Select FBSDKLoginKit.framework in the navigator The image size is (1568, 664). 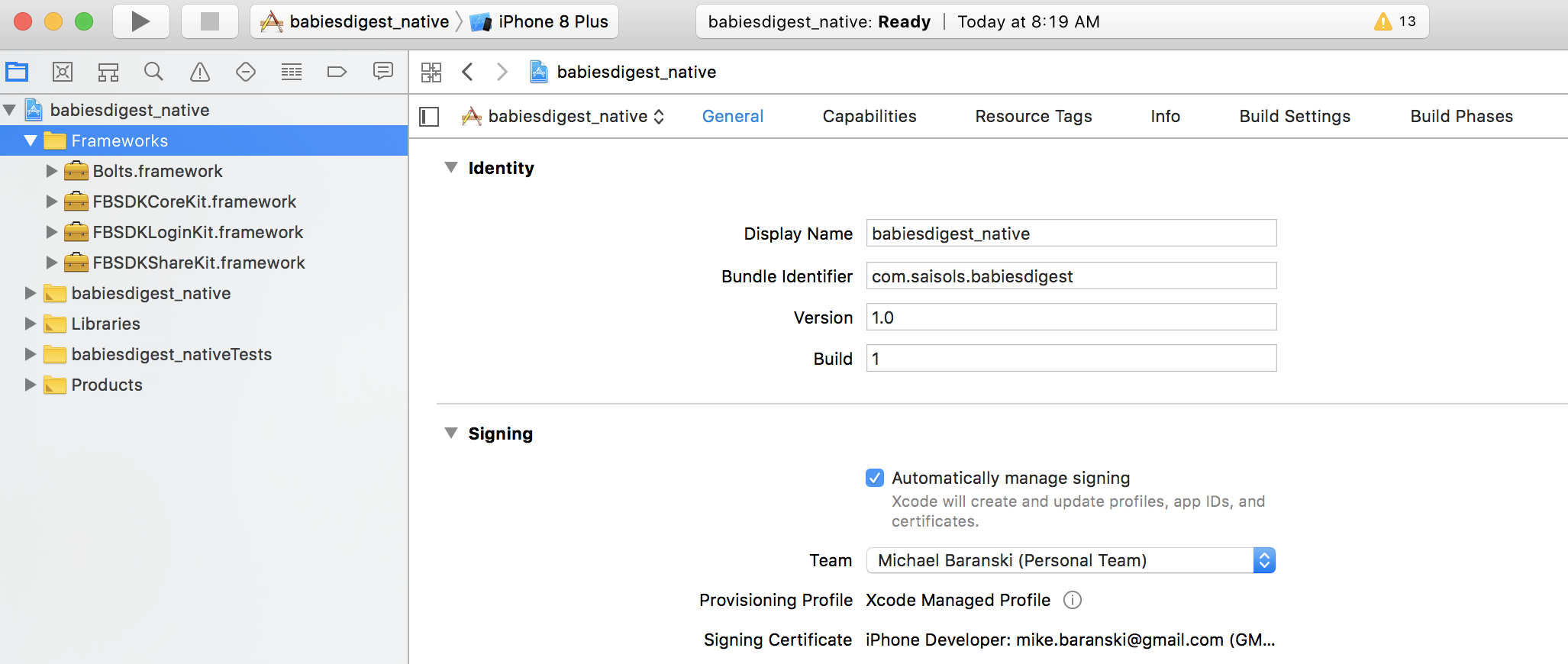[204, 232]
